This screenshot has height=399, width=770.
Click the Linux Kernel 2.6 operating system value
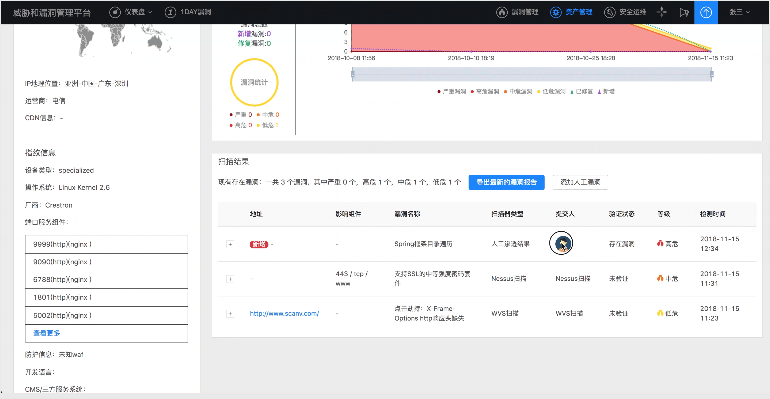[84, 187]
